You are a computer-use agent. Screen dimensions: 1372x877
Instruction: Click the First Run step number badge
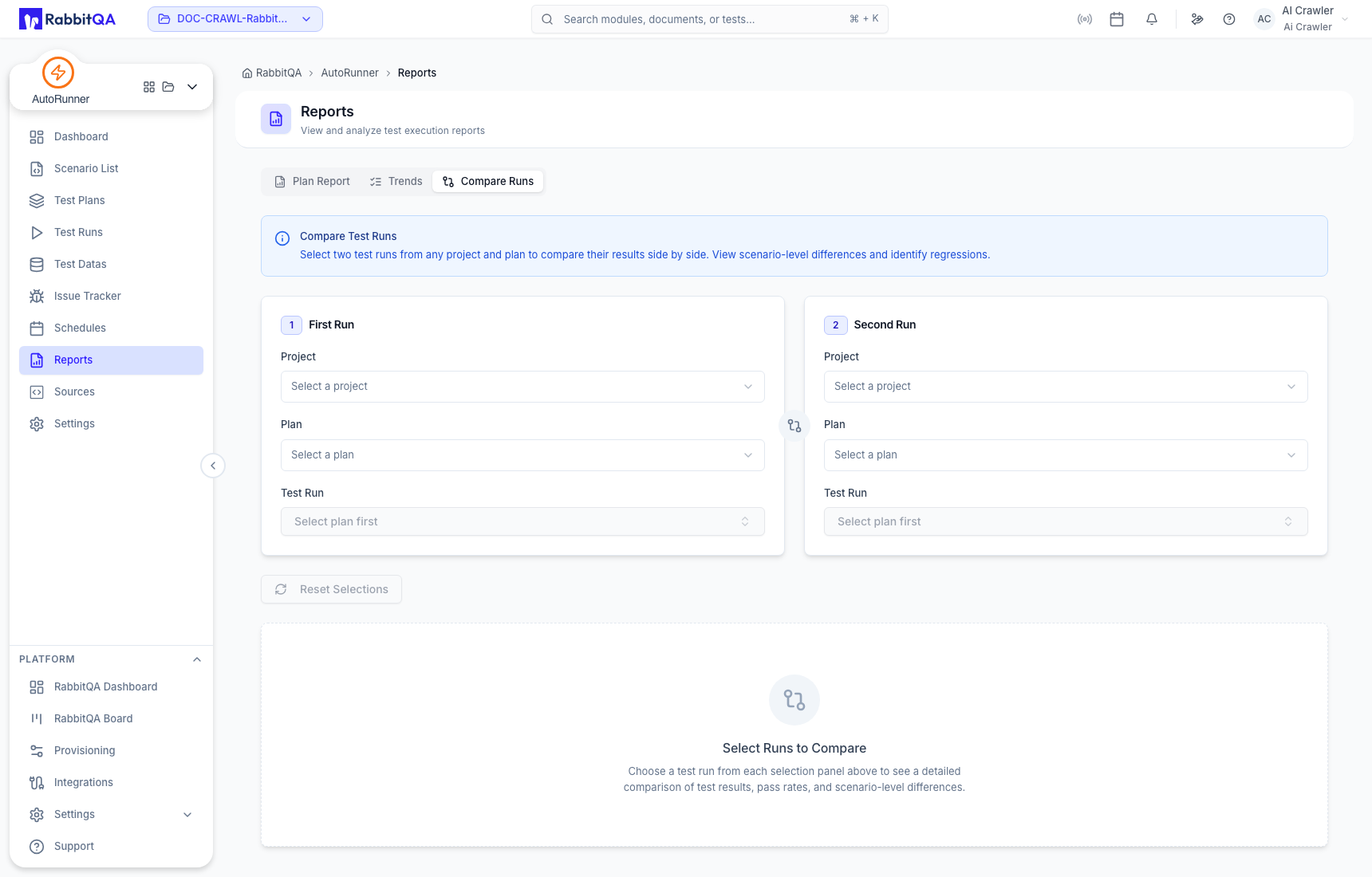(x=292, y=325)
